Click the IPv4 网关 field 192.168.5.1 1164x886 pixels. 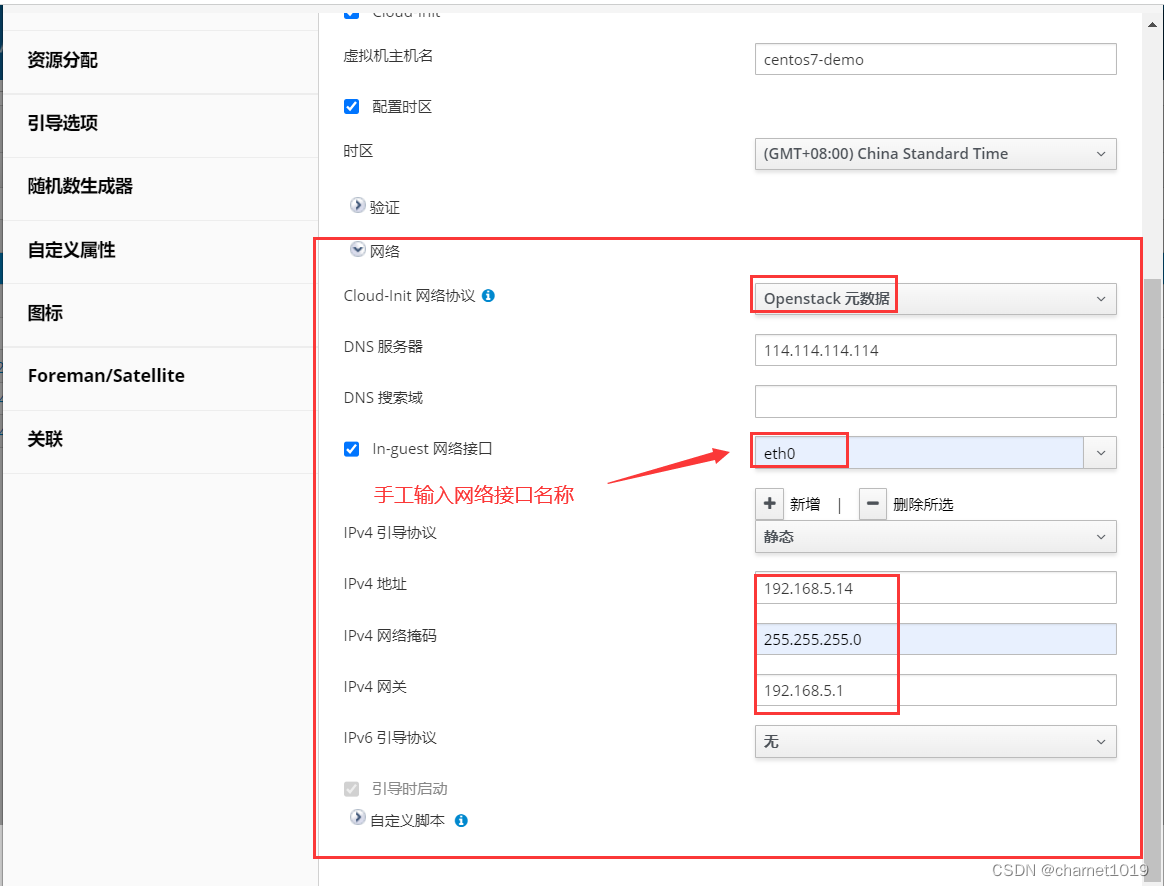tap(935, 690)
